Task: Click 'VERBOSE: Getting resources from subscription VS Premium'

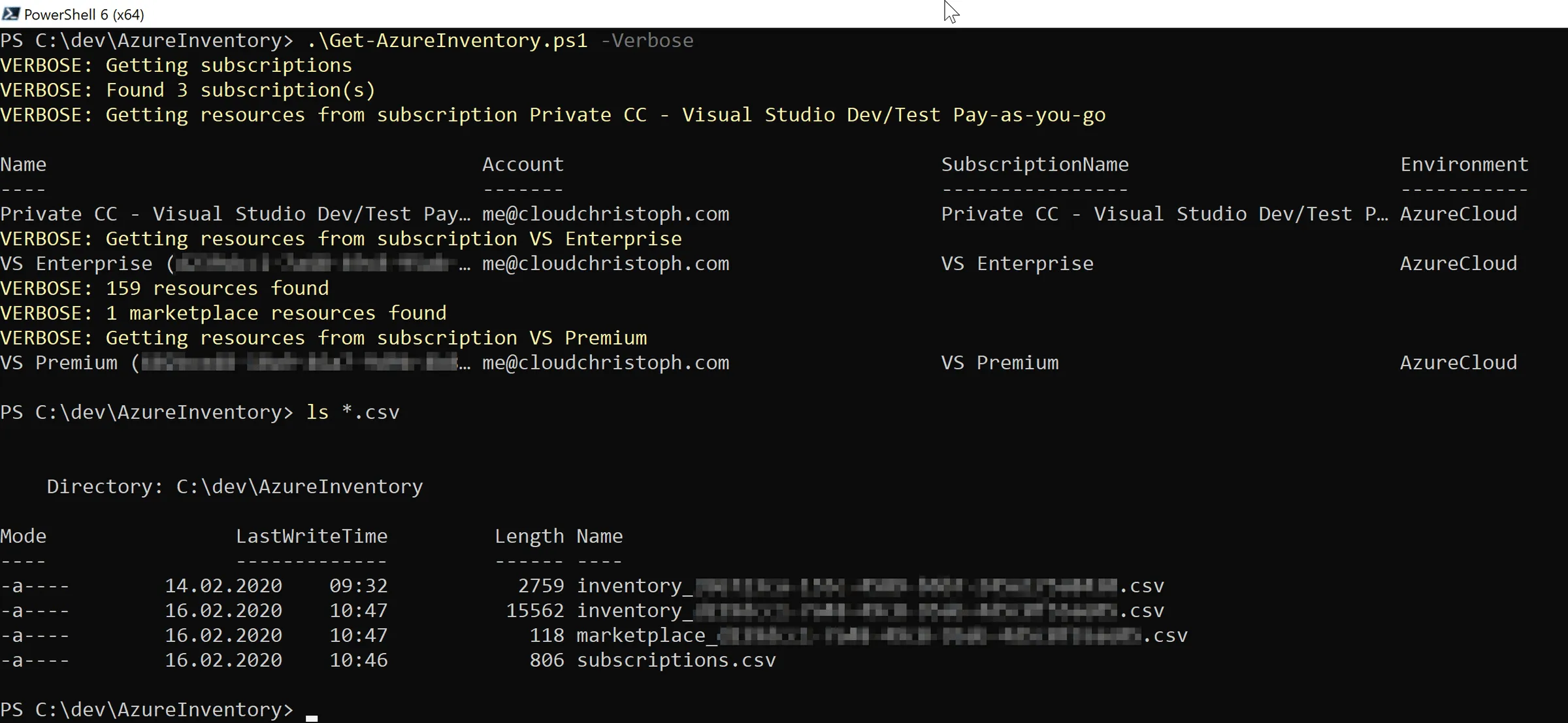Action: pos(323,338)
